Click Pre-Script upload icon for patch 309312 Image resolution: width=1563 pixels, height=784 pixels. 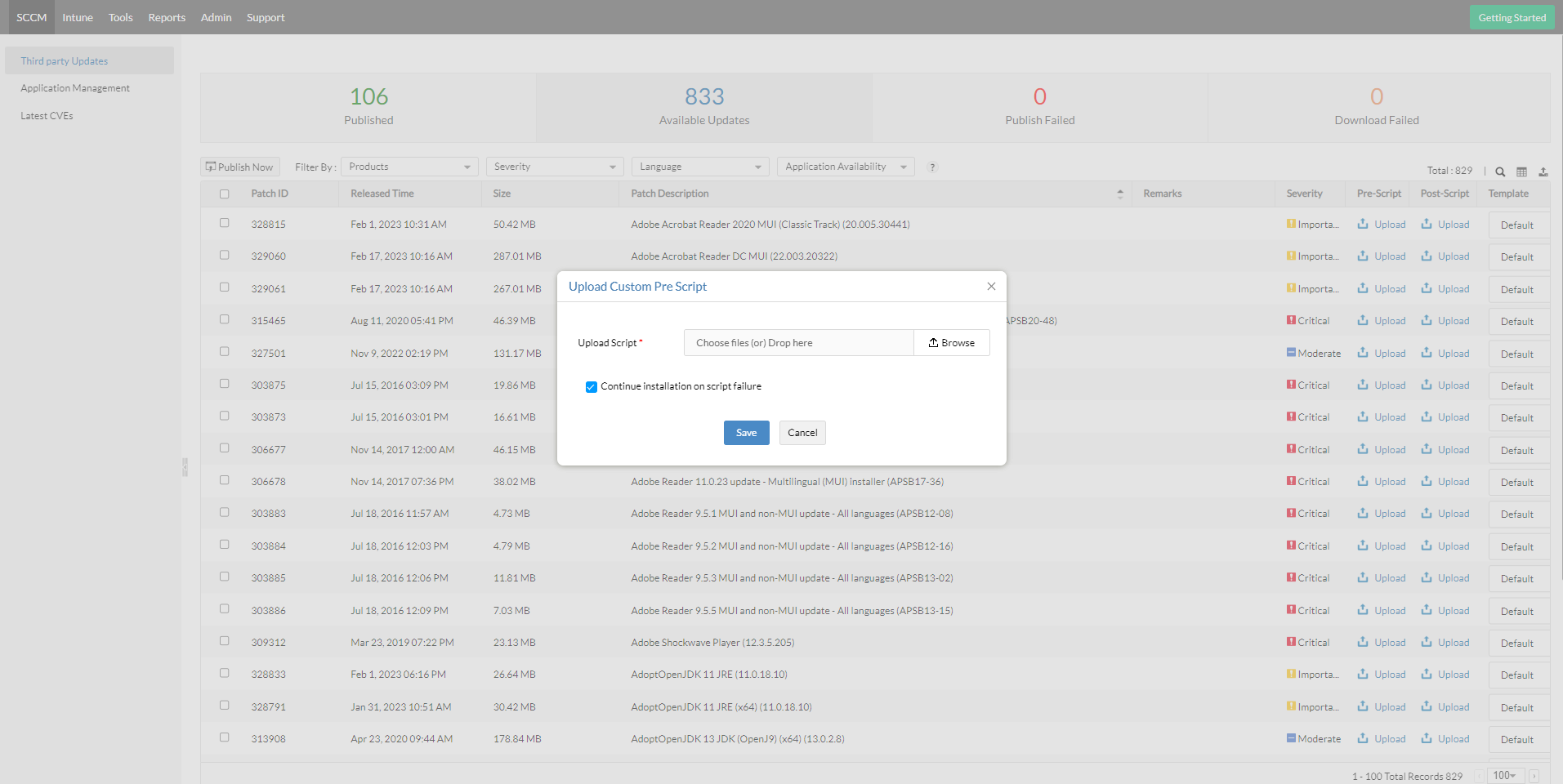(x=1363, y=642)
